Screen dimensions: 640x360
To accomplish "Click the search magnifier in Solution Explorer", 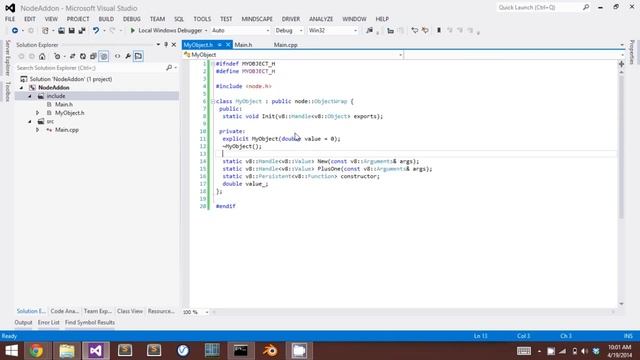I will tap(169, 68).
